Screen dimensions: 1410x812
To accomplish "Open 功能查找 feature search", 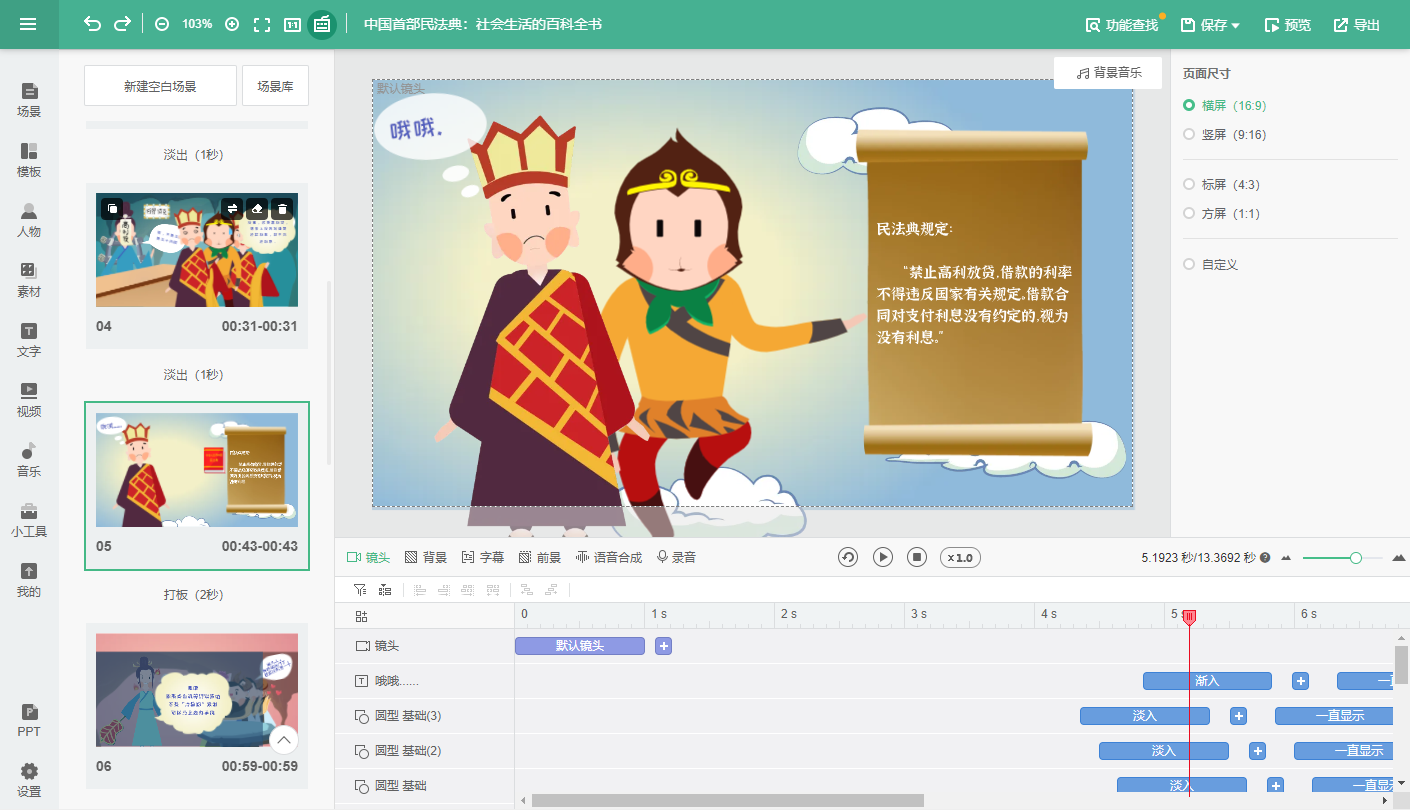I will [x=1122, y=25].
